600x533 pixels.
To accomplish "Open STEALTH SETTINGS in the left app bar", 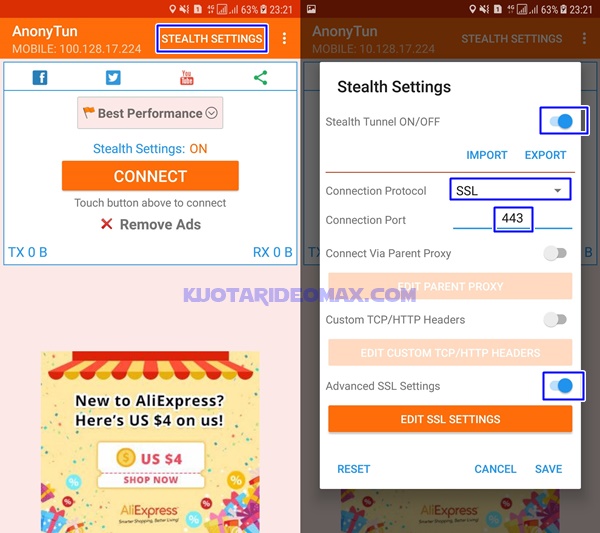I will pos(212,39).
